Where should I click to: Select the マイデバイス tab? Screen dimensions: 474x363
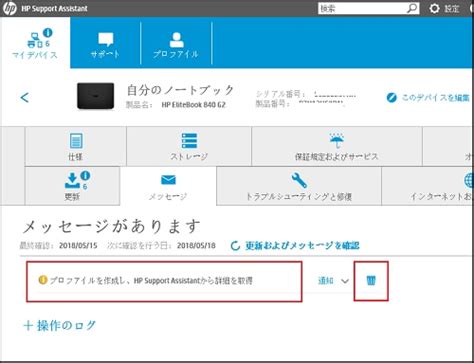pyautogui.click(x=35, y=43)
